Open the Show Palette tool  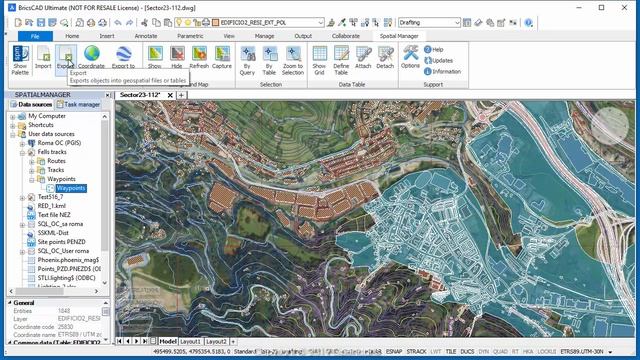coord(20,60)
